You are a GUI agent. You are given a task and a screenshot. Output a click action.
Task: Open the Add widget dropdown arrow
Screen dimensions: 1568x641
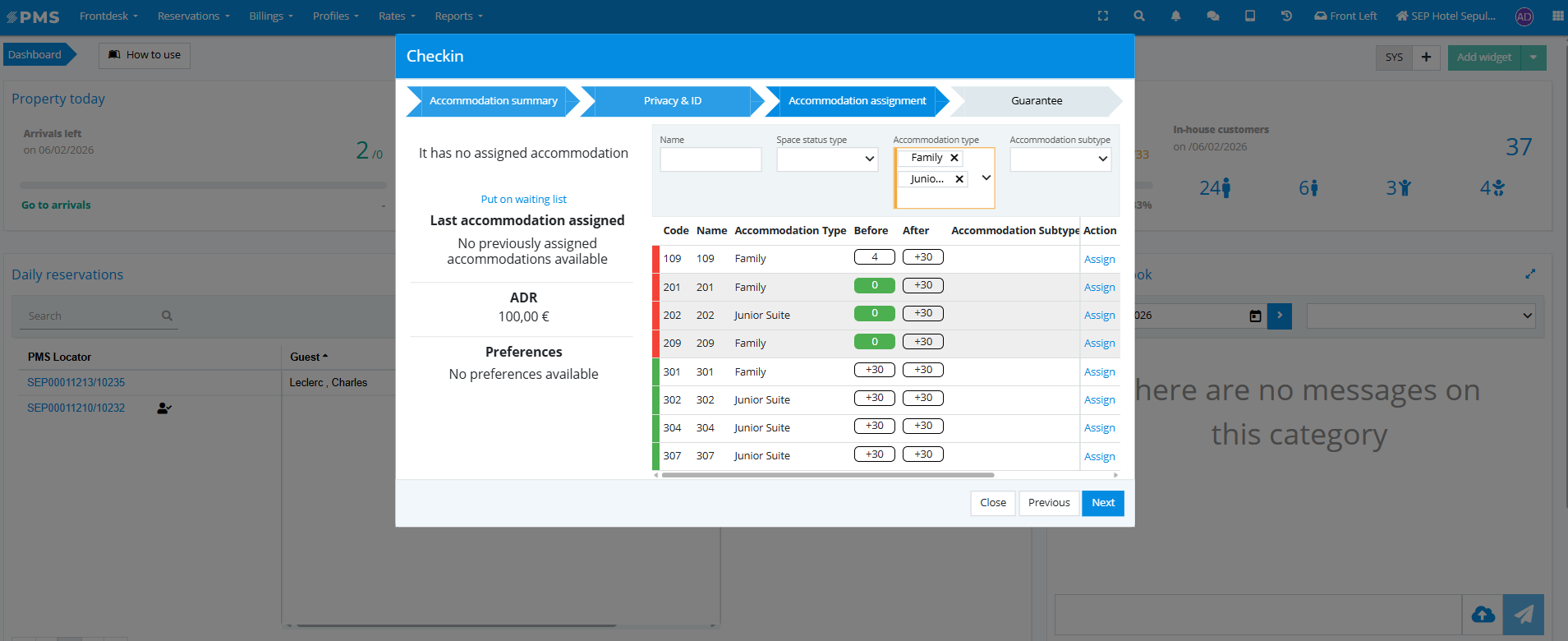click(x=1534, y=57)
